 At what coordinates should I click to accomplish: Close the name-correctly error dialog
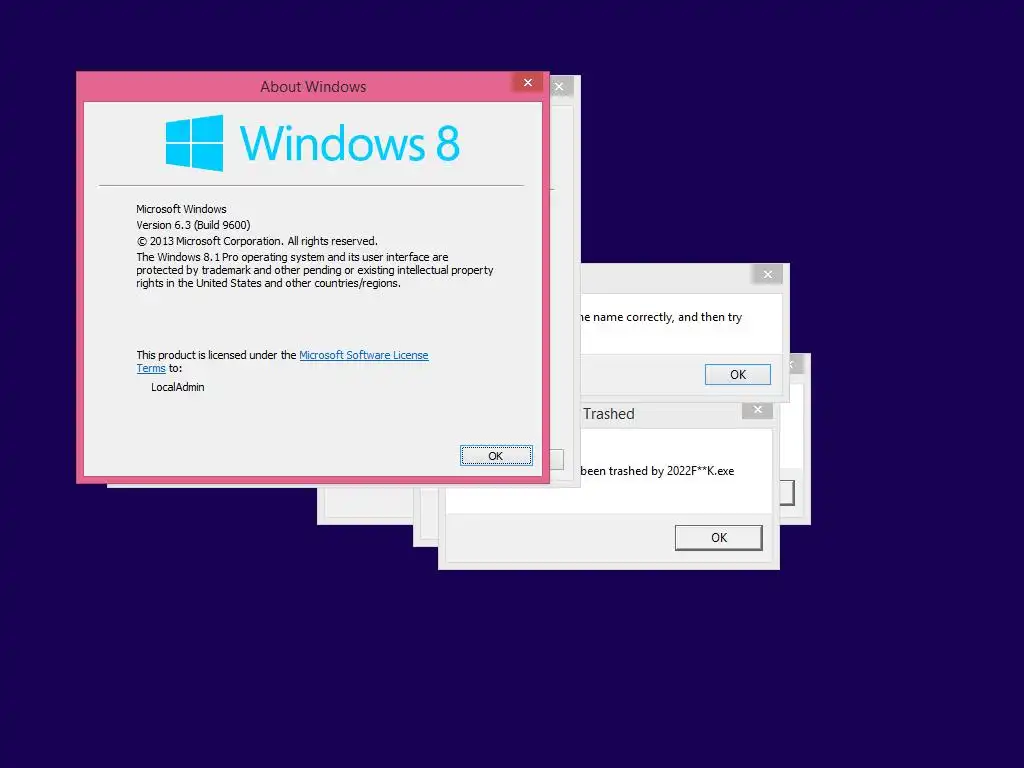tap(768, 274)
